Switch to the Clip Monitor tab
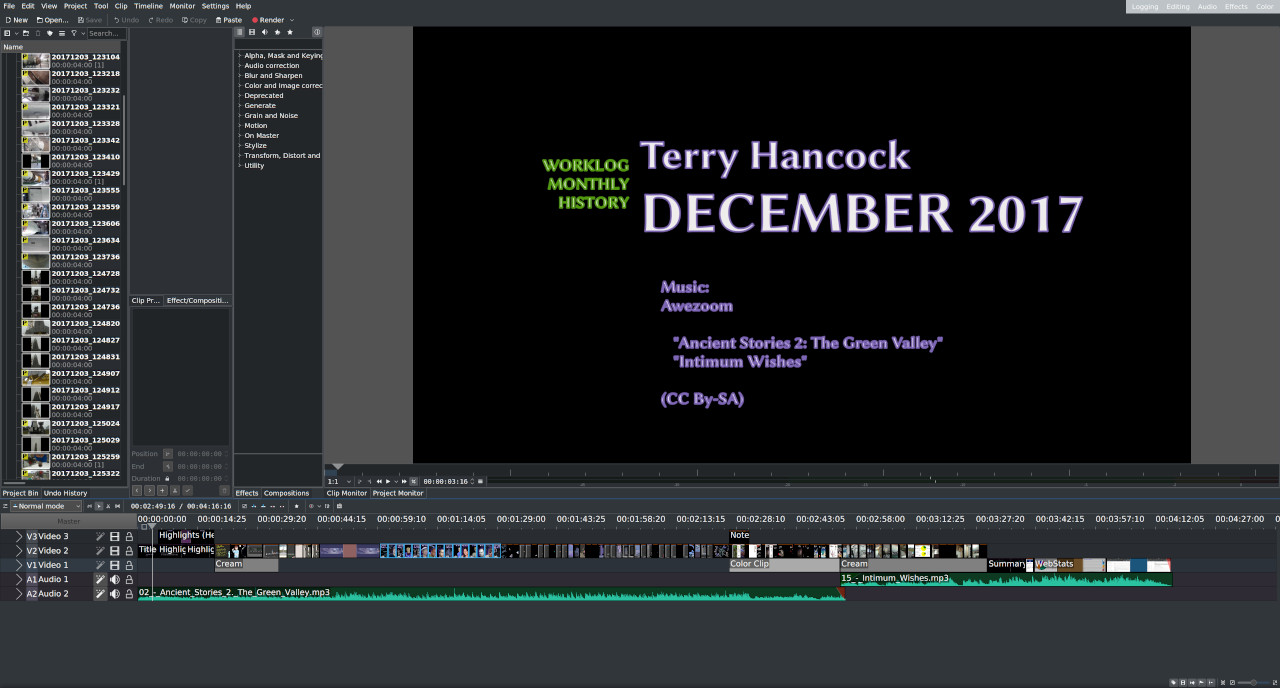This screenshot has width=1280, height=688. tap(346, 493)
